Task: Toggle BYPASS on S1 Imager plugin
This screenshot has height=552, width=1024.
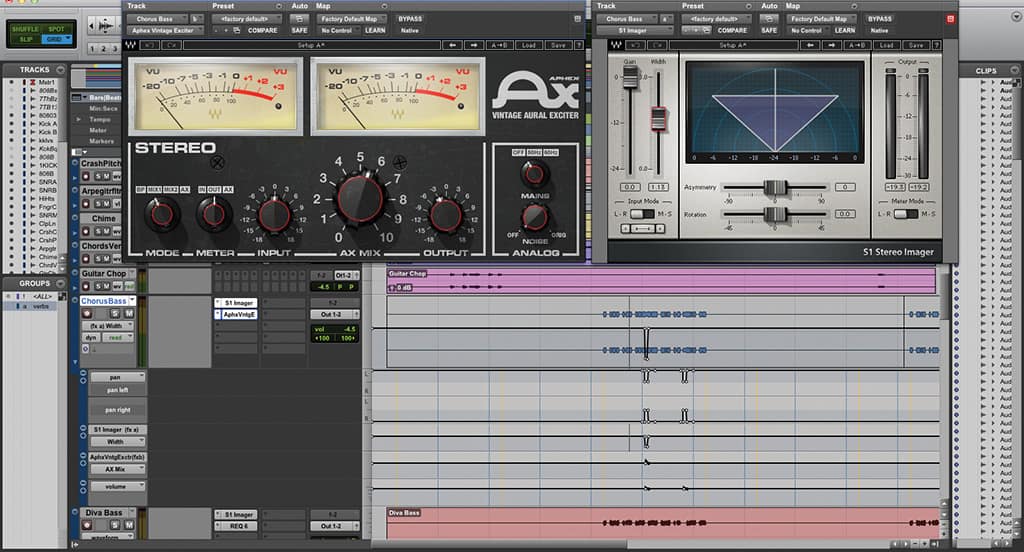Action: 880,19
